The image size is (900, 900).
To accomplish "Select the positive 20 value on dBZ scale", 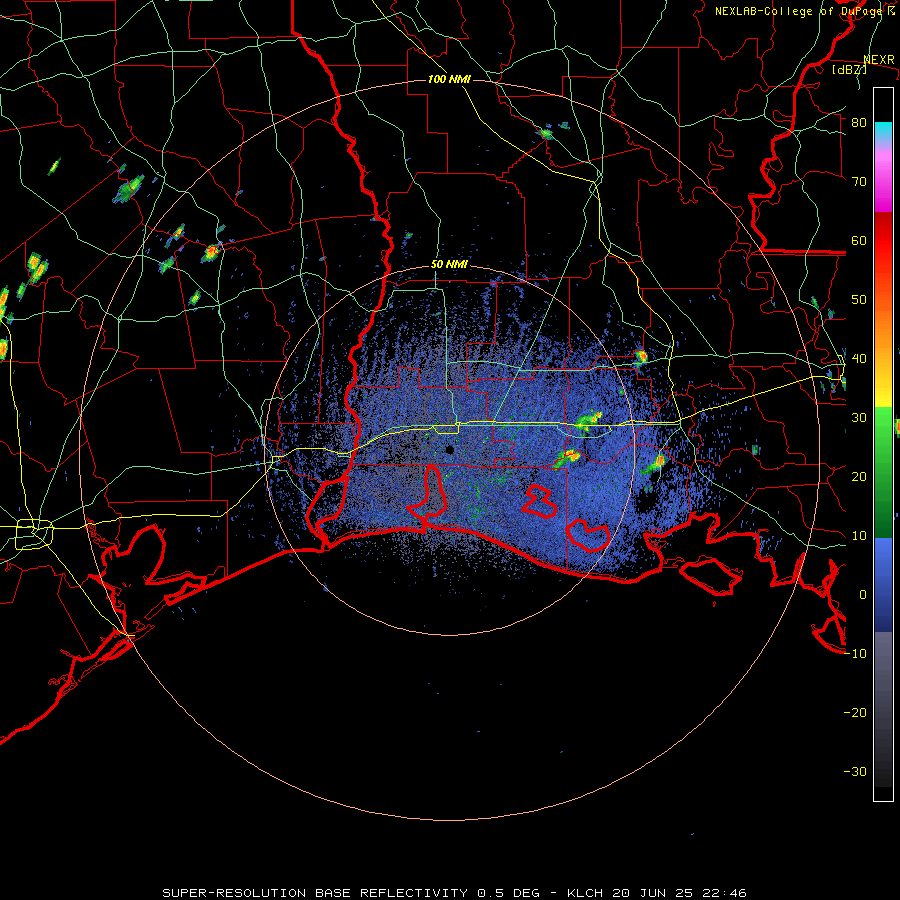I will pos(859,477).
